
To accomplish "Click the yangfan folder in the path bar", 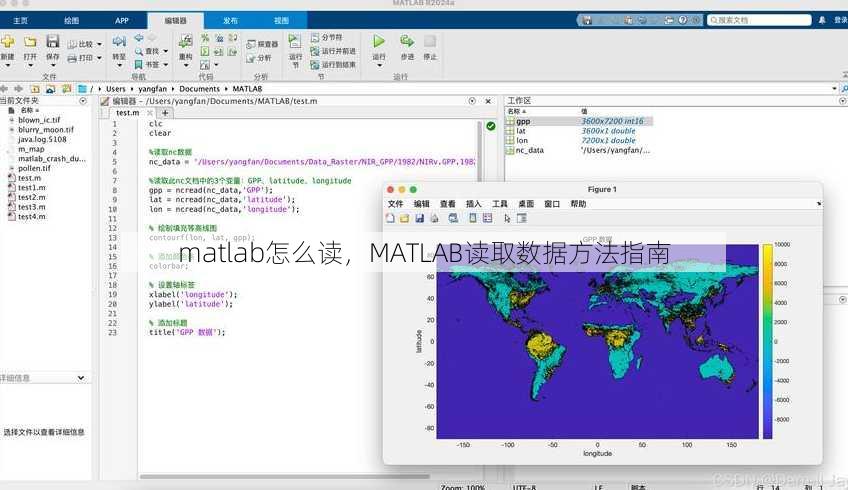I will point(153,89).
